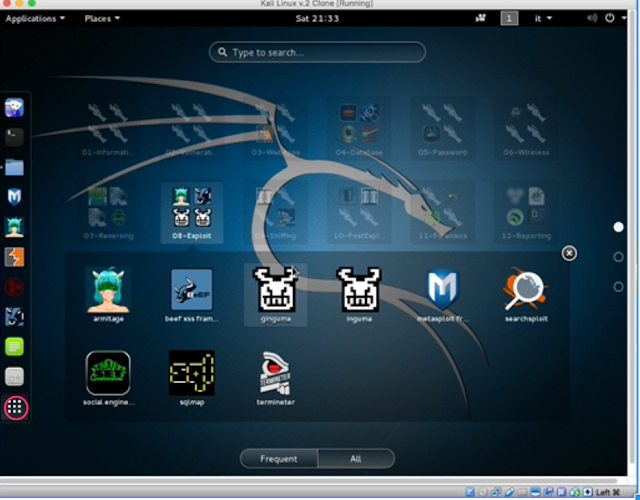Click the volume speaker icon

592,18
